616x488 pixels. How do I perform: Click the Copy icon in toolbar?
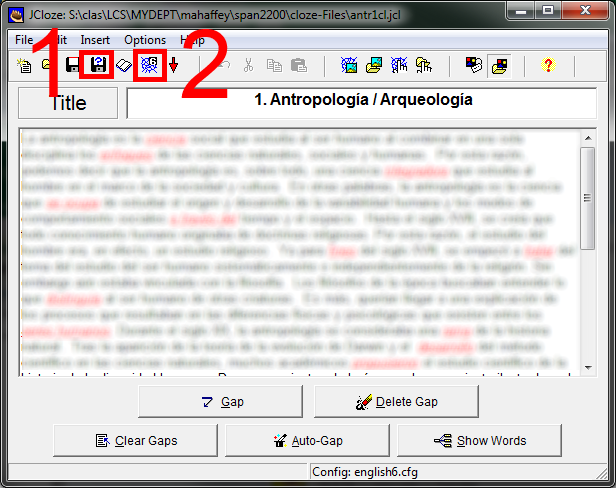[x=273, y=66]
